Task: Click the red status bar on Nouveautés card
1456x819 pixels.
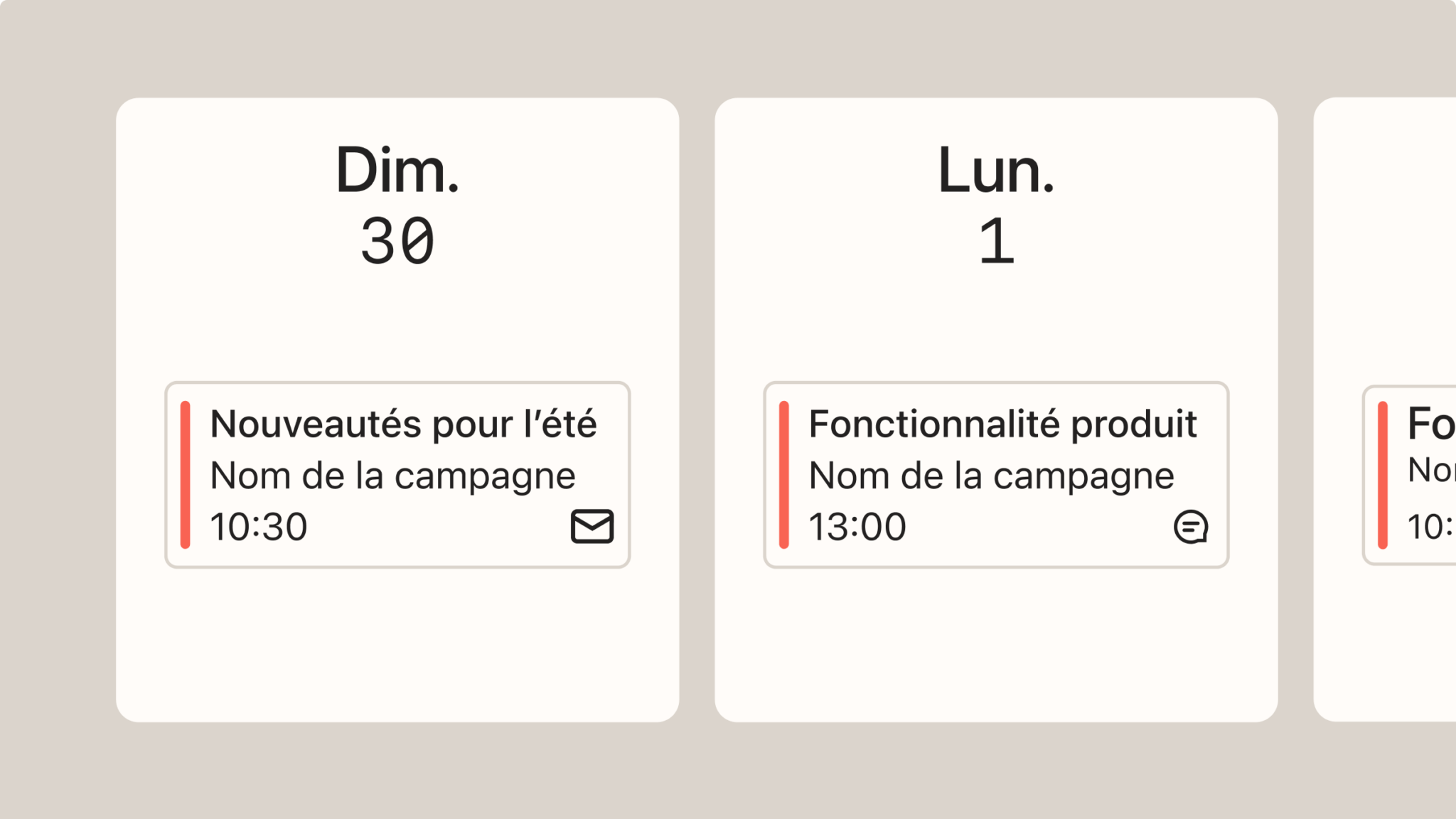Action: (186, 475)
